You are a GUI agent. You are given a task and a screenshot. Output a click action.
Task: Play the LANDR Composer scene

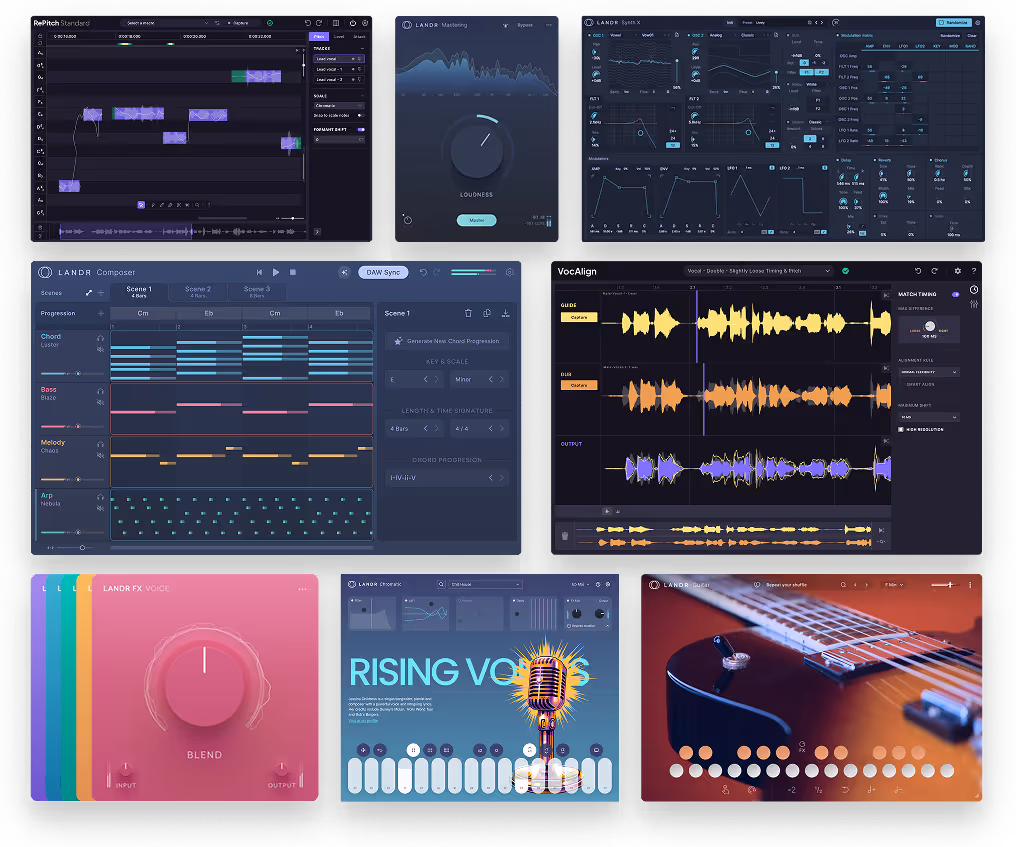click(275, 272)
